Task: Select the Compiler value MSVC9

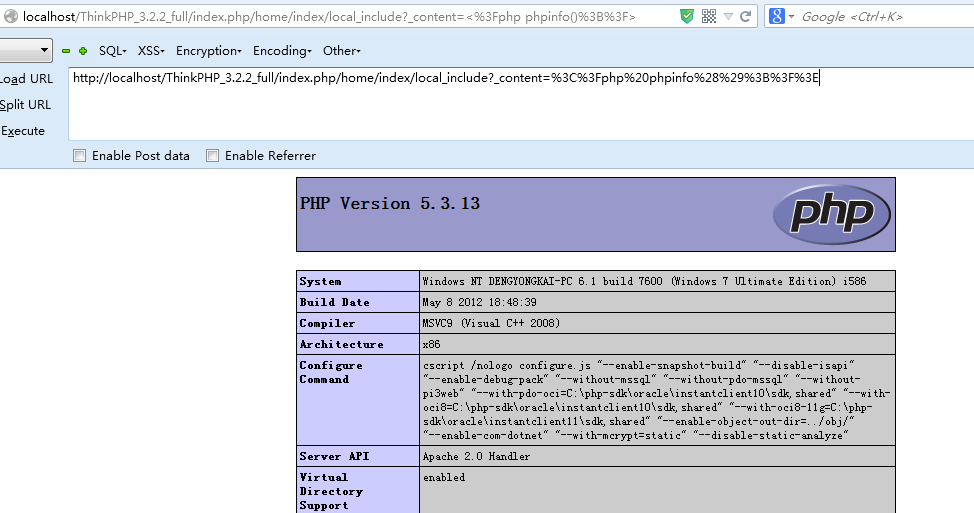Action: tap(491, 324)
